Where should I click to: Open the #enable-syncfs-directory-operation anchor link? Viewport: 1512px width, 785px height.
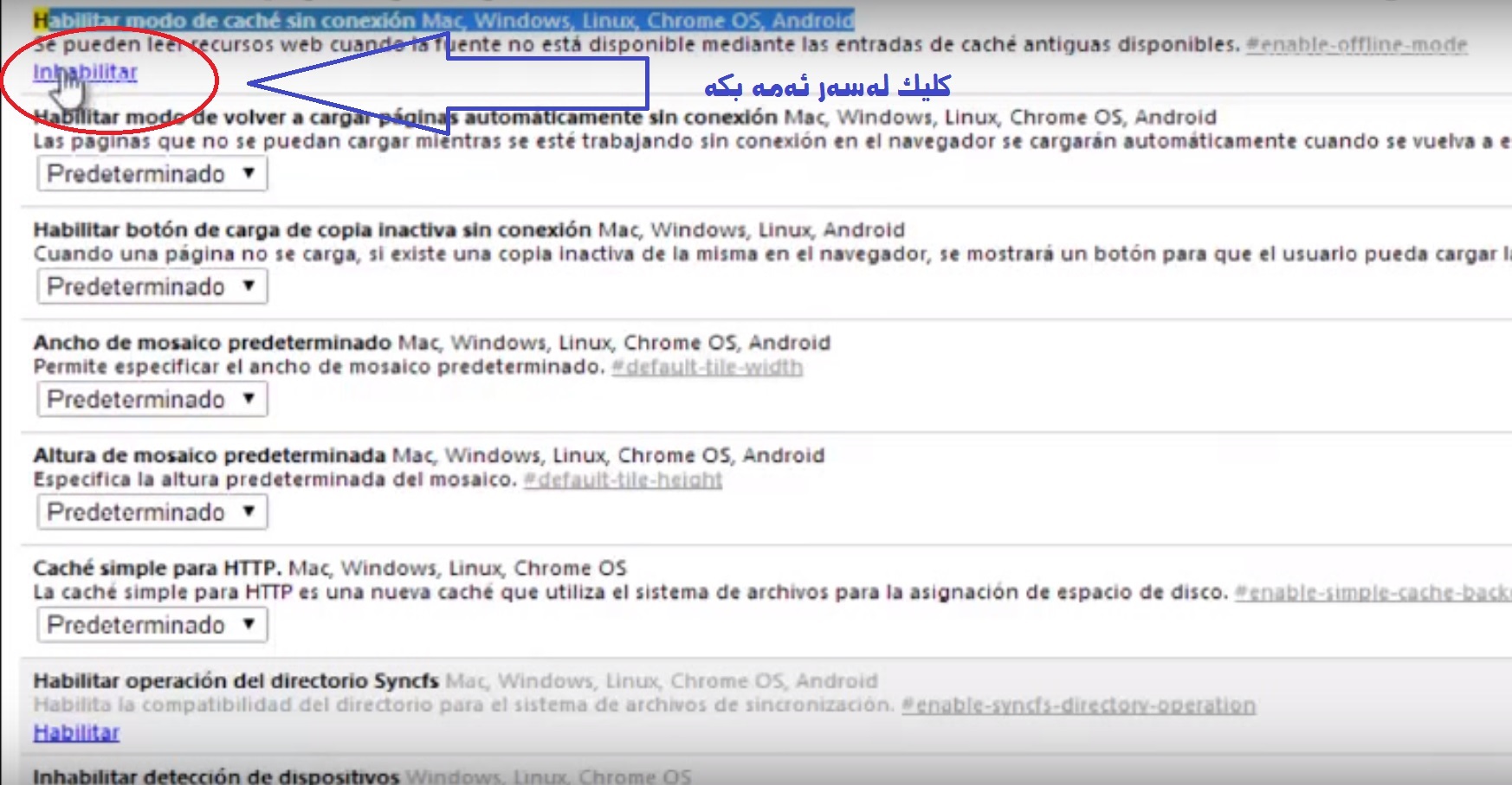(x=1078, y=705)
